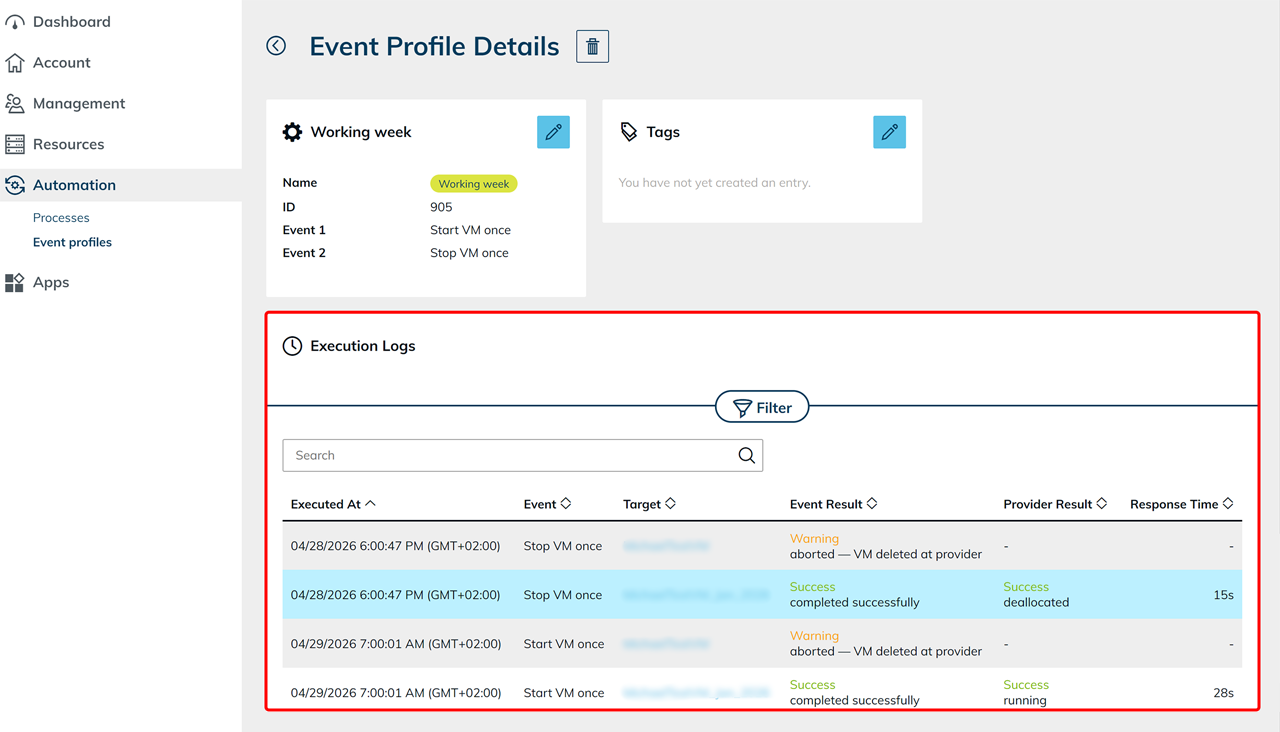Delete event profile with trash icon

point(592,46)
